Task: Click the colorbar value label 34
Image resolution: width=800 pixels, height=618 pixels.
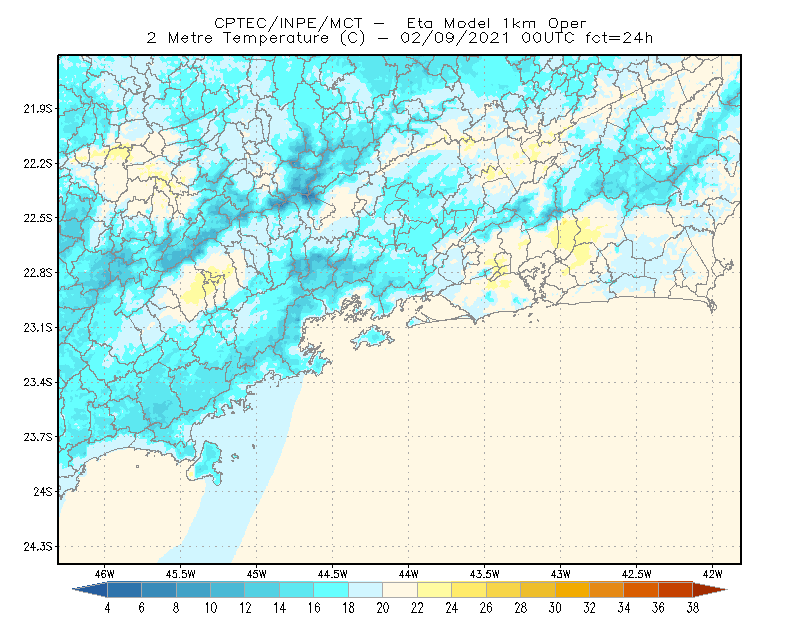Action: [623, 608]
